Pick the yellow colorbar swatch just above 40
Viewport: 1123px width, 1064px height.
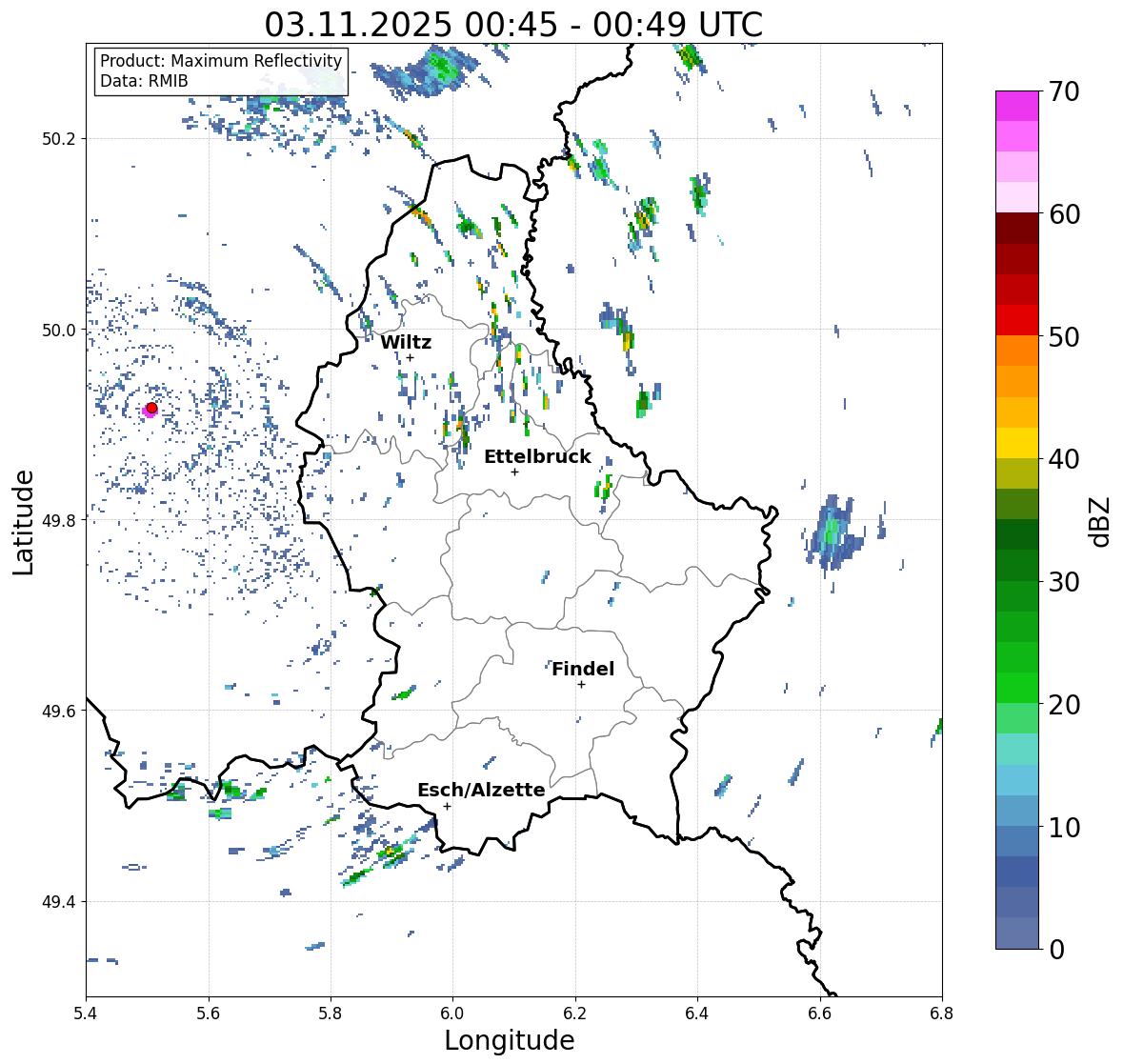[1017, 443]
